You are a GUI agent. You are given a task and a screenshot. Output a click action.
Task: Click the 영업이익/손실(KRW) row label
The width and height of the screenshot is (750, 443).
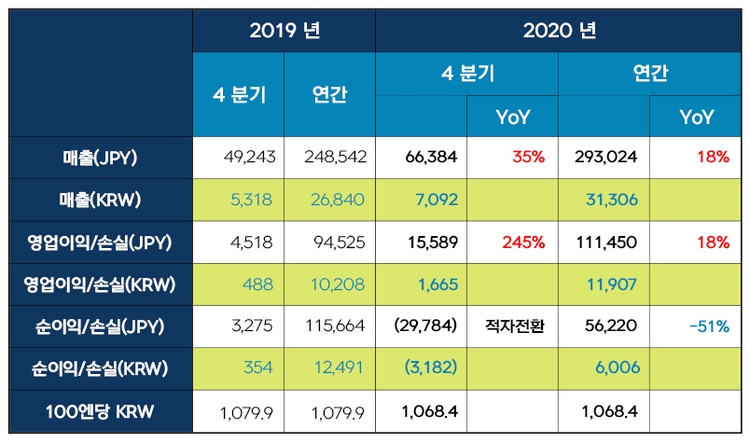pos(100,285)
